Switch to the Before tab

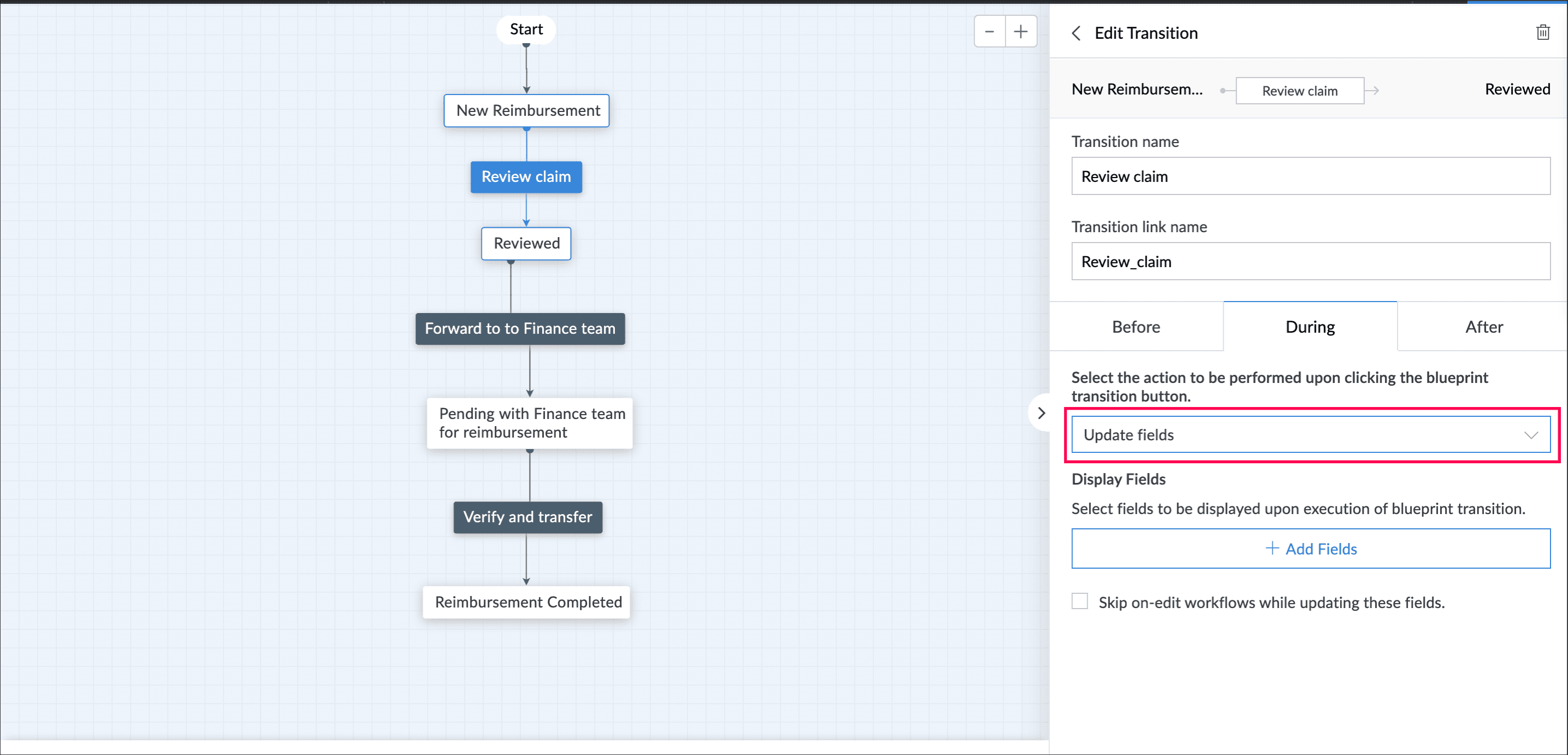point(1135,327)
